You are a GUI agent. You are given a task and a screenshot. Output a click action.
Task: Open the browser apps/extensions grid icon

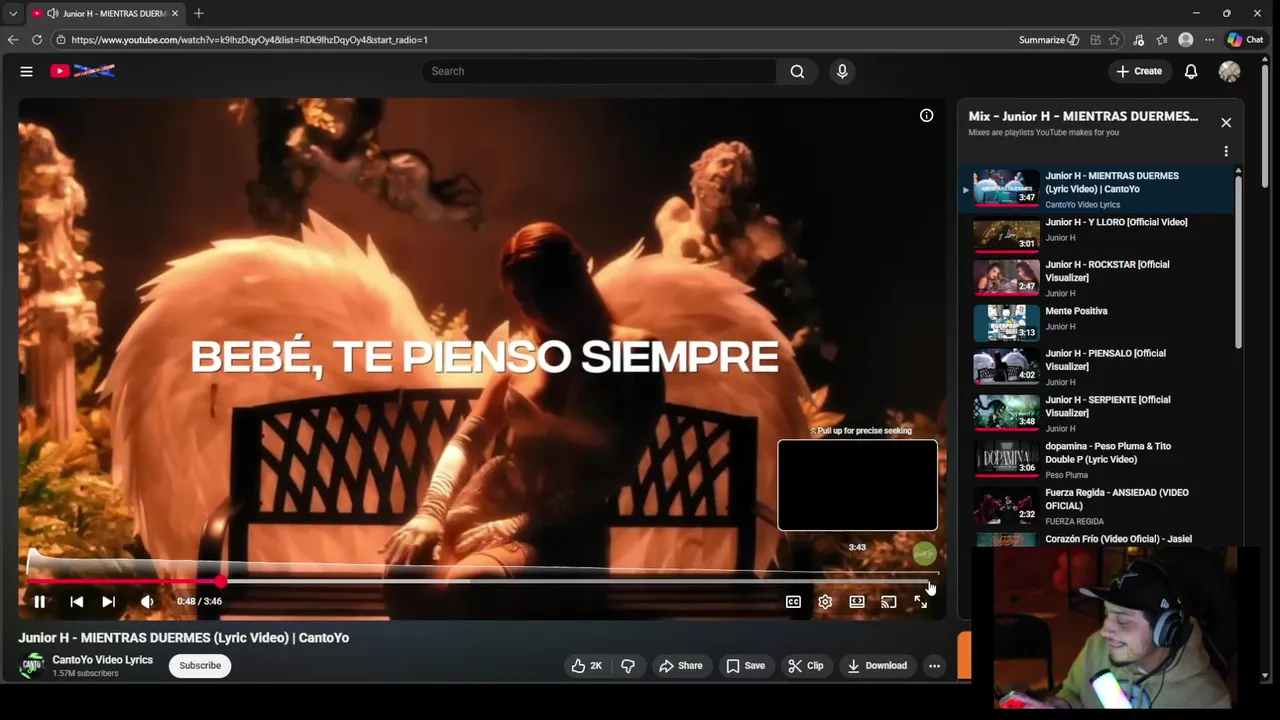[x=1096, y=40]
